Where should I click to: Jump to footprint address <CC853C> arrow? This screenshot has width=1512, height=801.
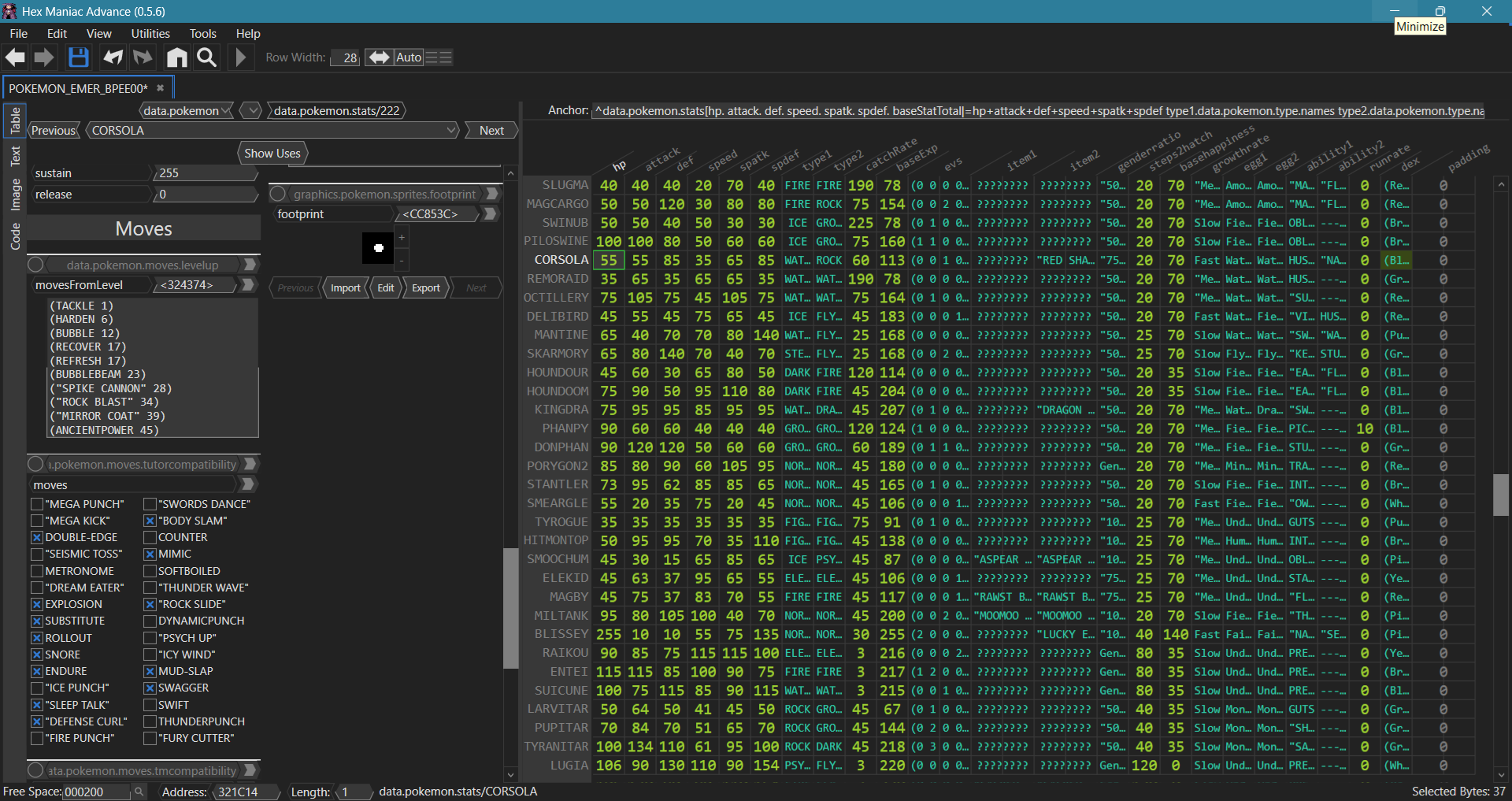[490, 214]
